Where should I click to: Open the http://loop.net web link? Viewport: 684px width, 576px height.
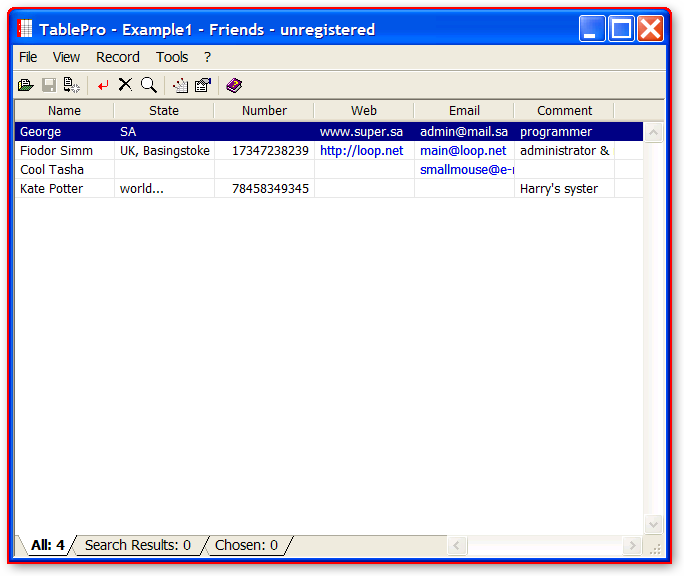pyautogui.click(x=361, y=151)
